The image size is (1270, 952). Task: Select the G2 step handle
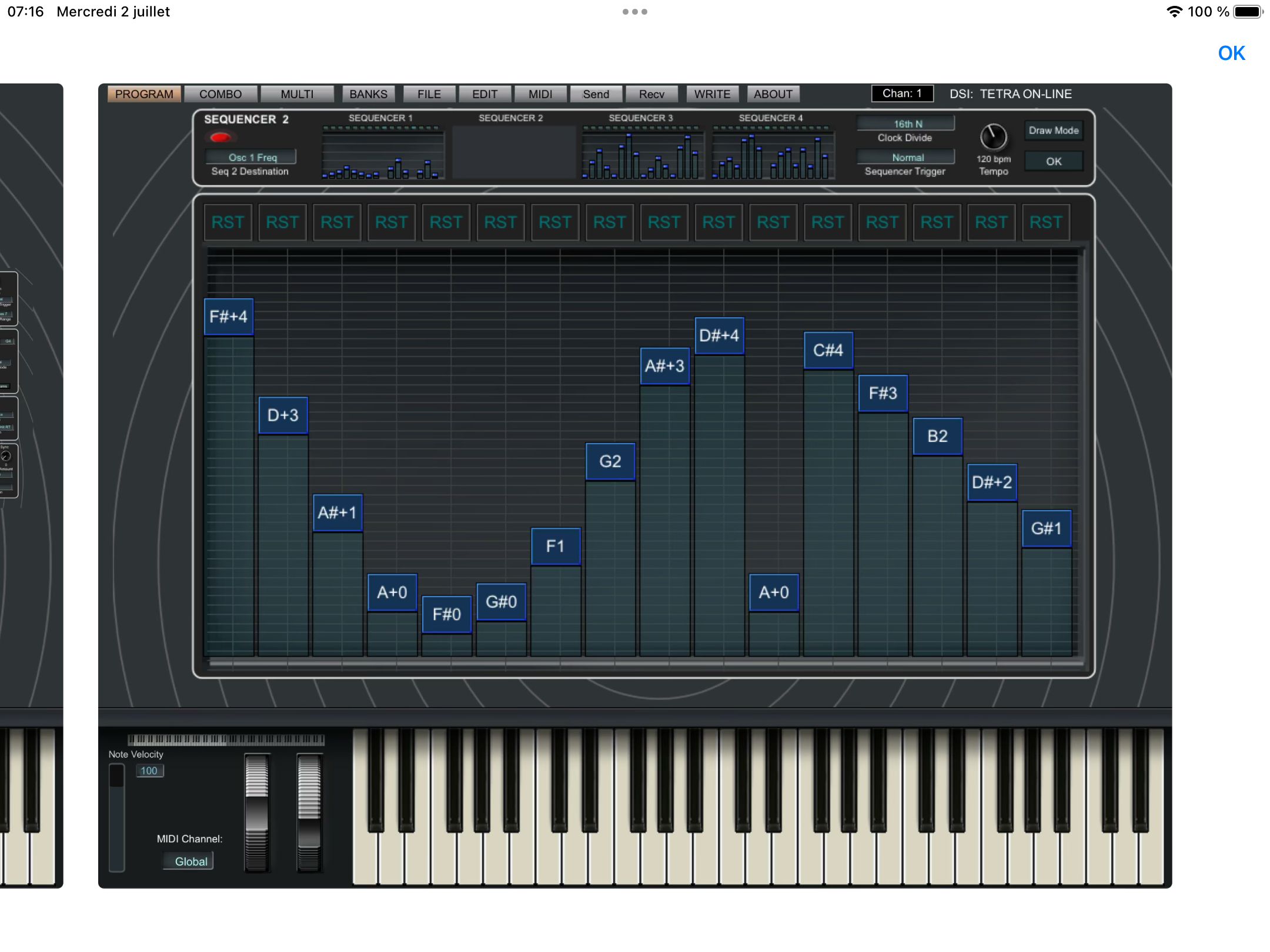(610, 461)
